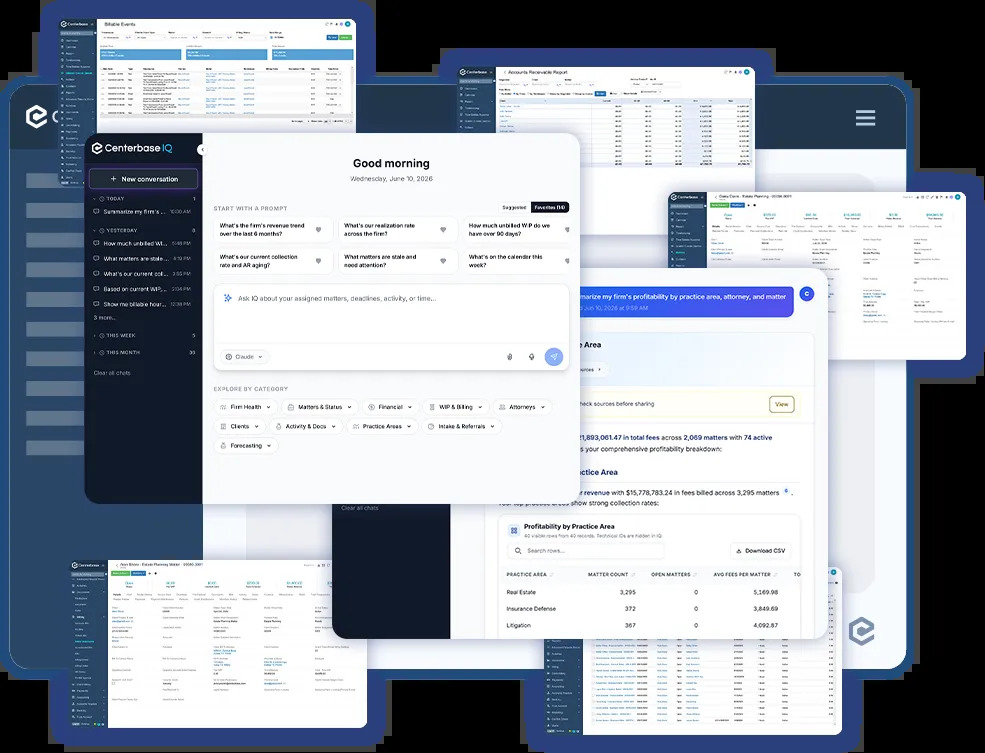The width and height of the screenshot is (985, 753).
Task: Switch to the Suggested prompts toggle
Action: point(514,207)
